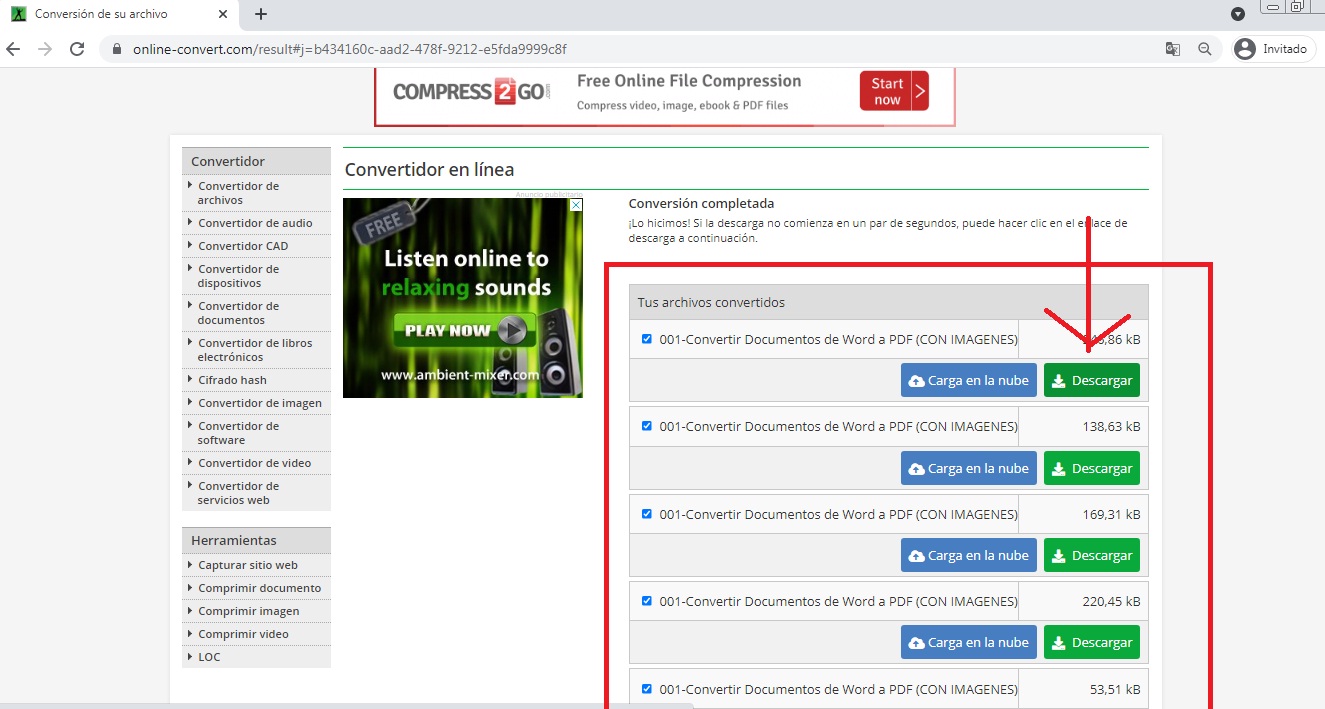Toggle checkbox for the 138,63 kB file

click(647, 426)
